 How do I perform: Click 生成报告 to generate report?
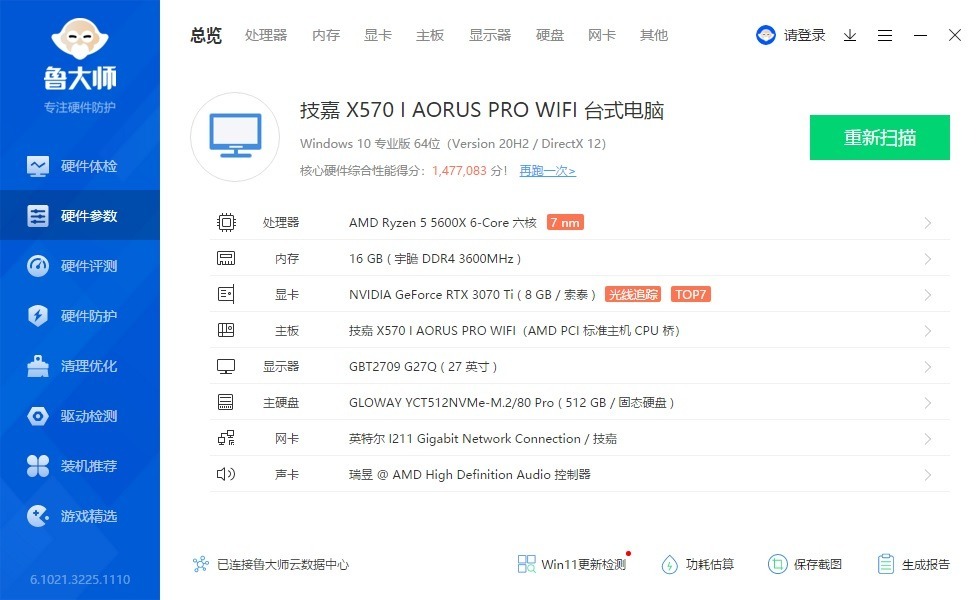tap(913, 564)
